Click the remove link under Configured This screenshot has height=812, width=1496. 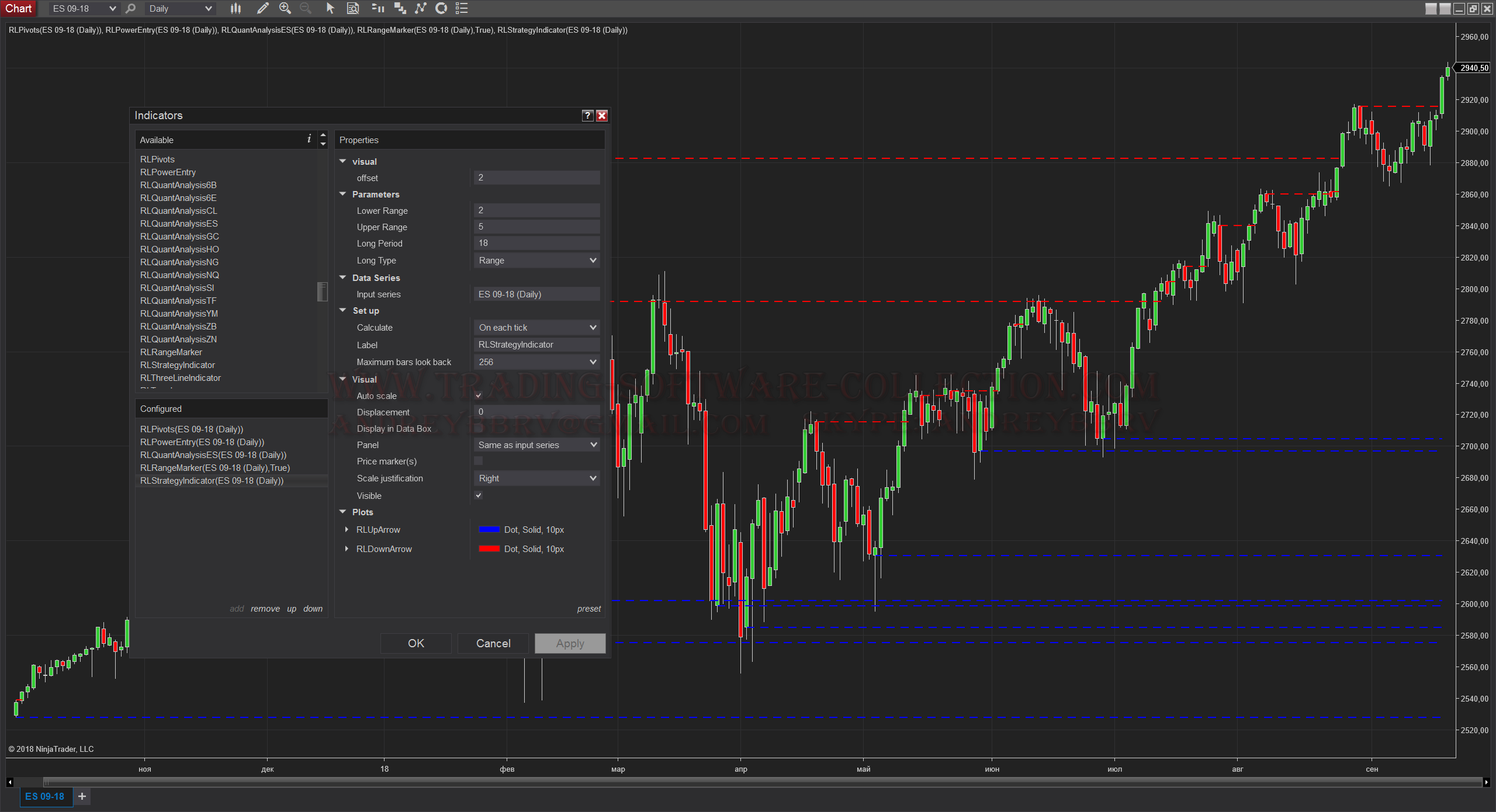coord(265,609)
